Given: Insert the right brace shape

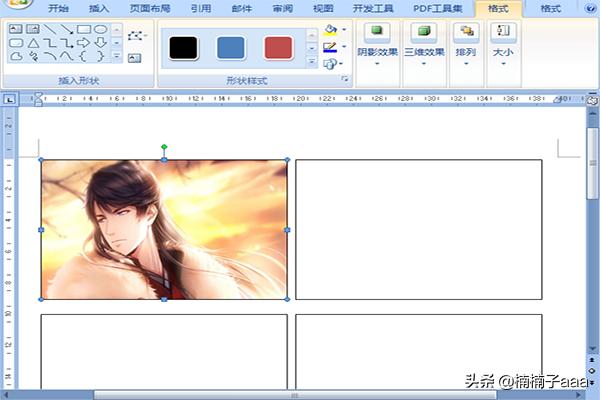Looking at the screenshot, I should 101,56.
